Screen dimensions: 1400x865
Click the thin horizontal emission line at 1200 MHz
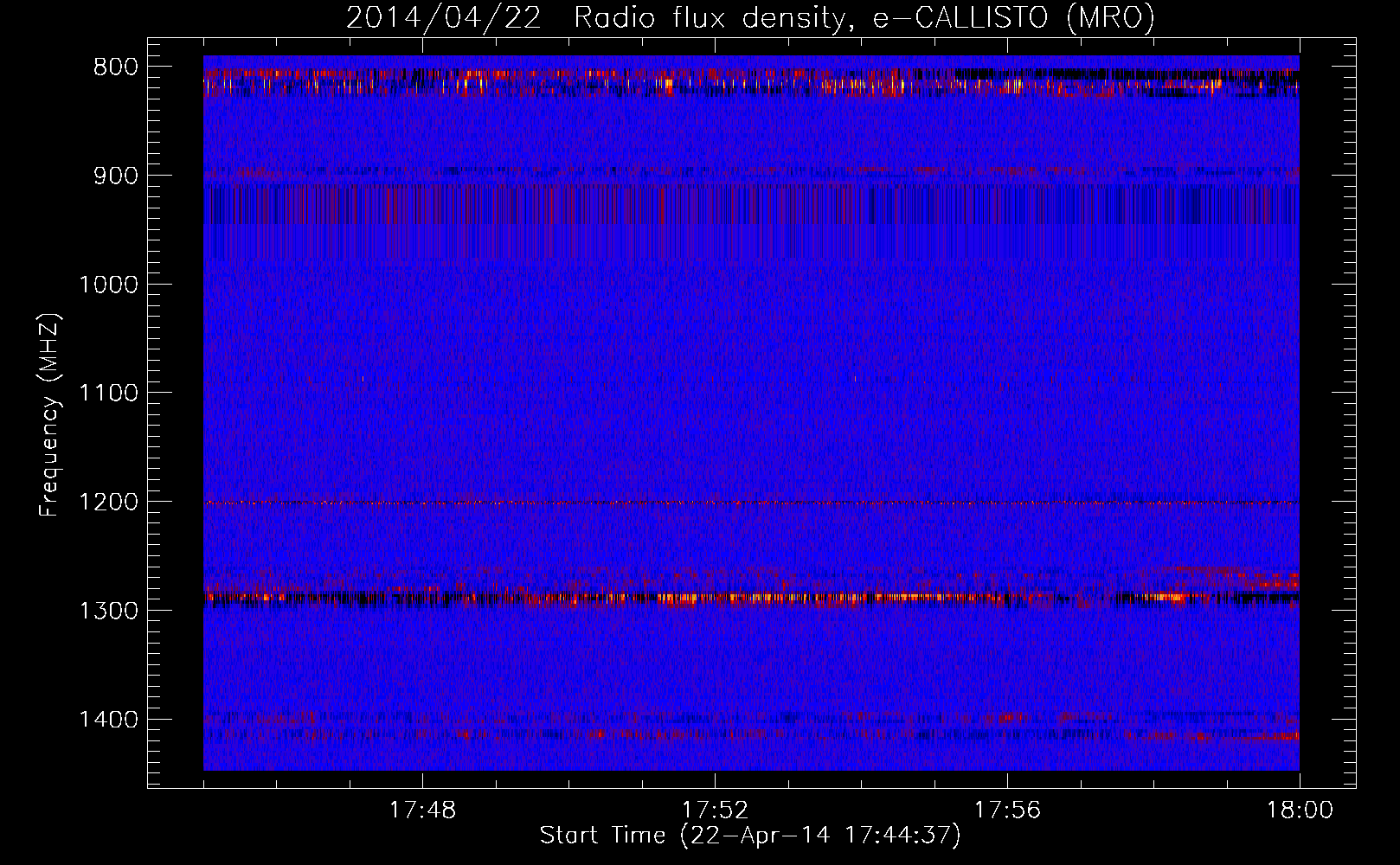(x=751, y=503)
